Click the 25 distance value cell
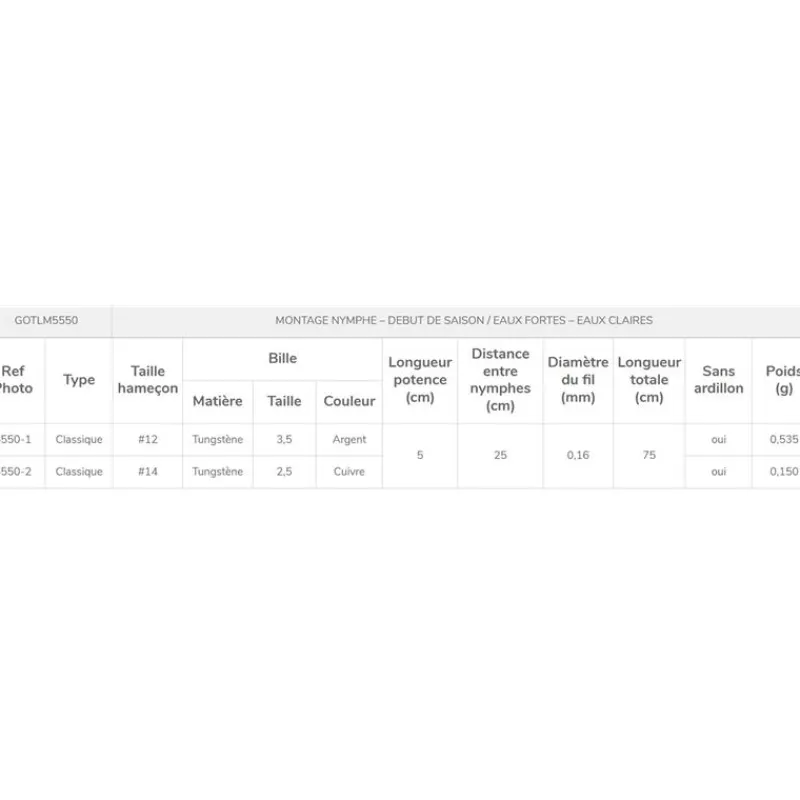The height and width of the screenshot is (800, 800). click(x=500, y=455)
